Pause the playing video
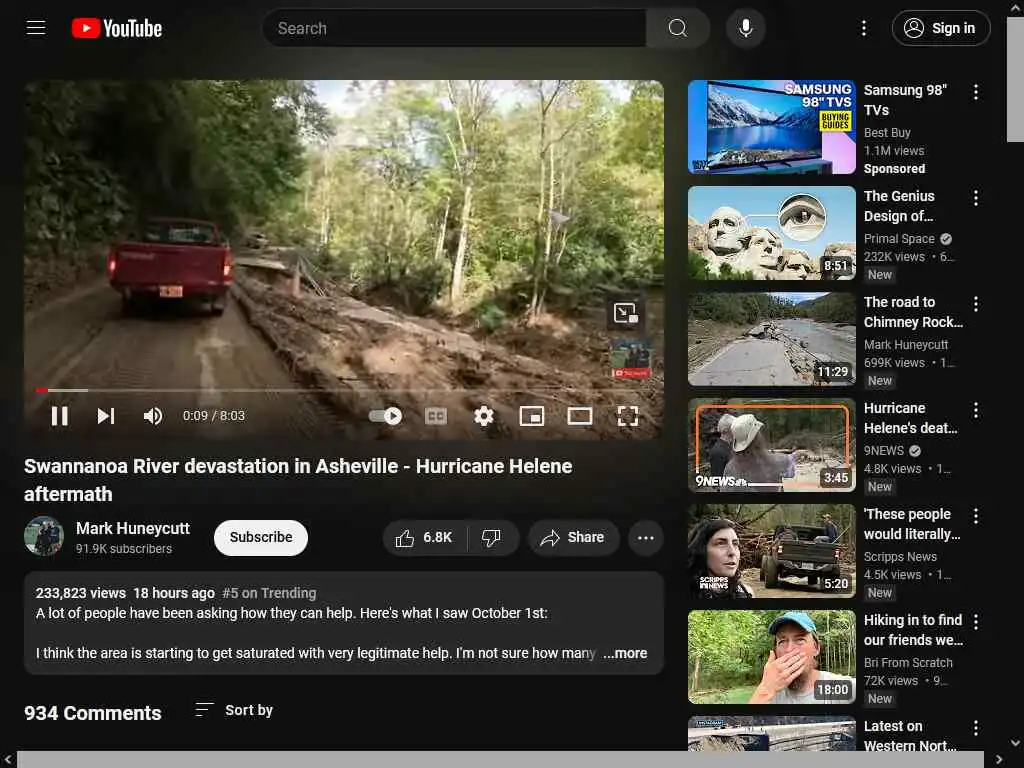1024x768 pixels. (59, 416)
